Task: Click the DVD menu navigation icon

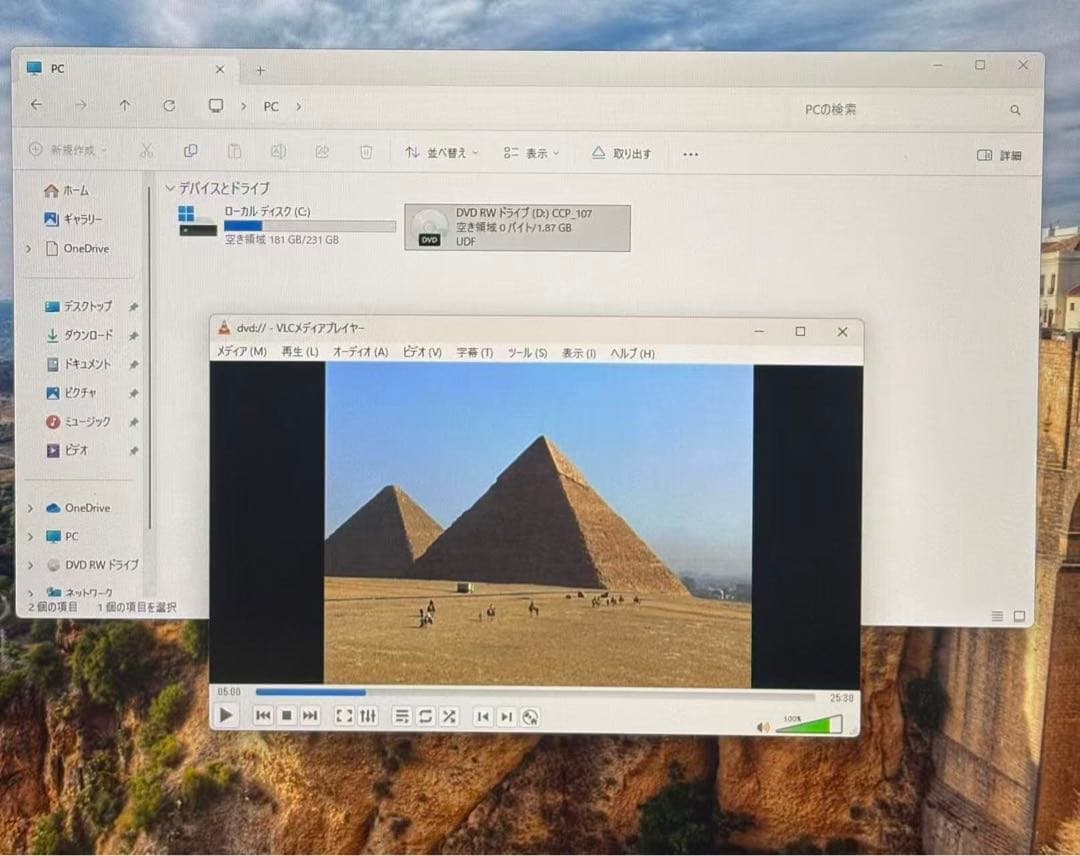Action: [x=528, y=716]
